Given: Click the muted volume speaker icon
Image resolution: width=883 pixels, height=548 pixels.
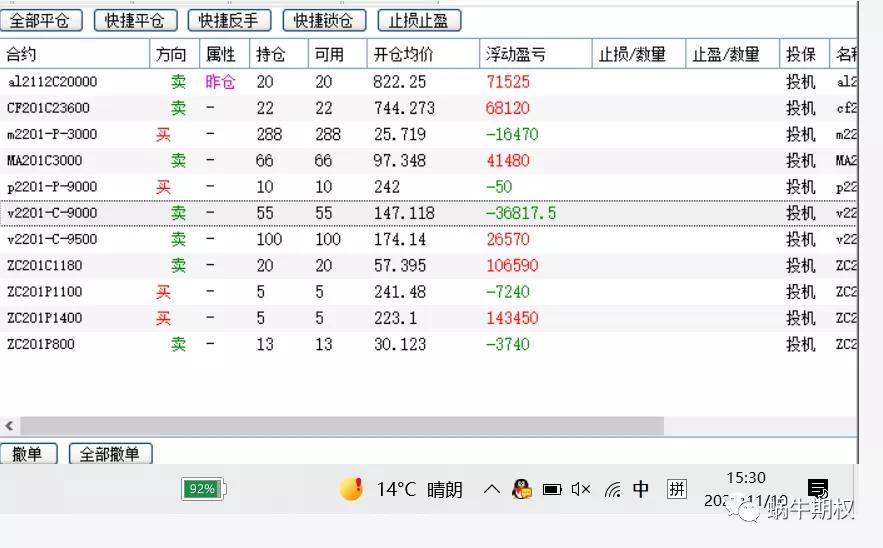Looking at the screenshot, I should [x=581, y=489].
